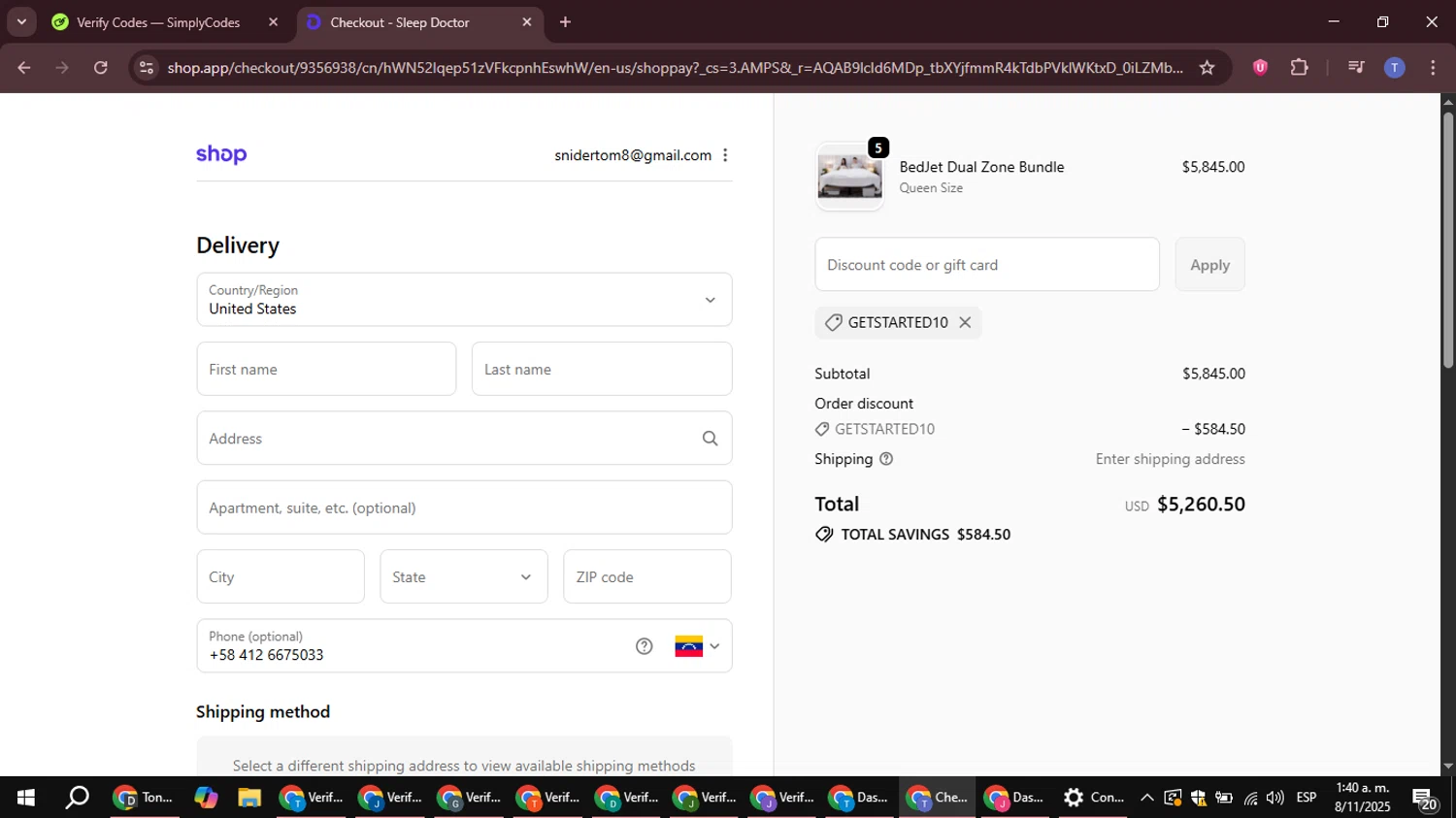1456x818 pixels.
Task: Click the address bar URL
Action: (x=675, y=67)
